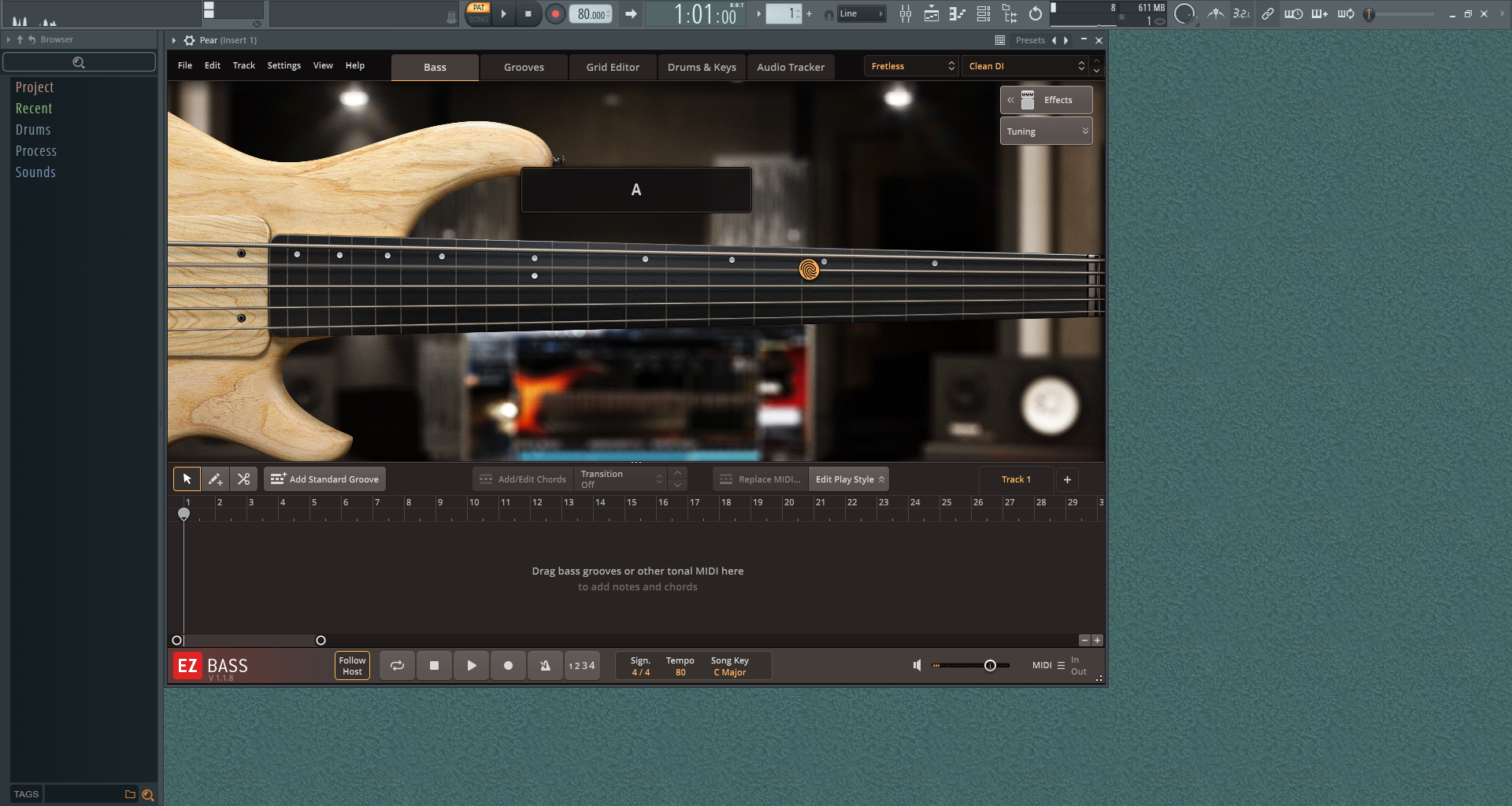
Task: Toggle PAT pattern mode
Action: tap(479, 8)
